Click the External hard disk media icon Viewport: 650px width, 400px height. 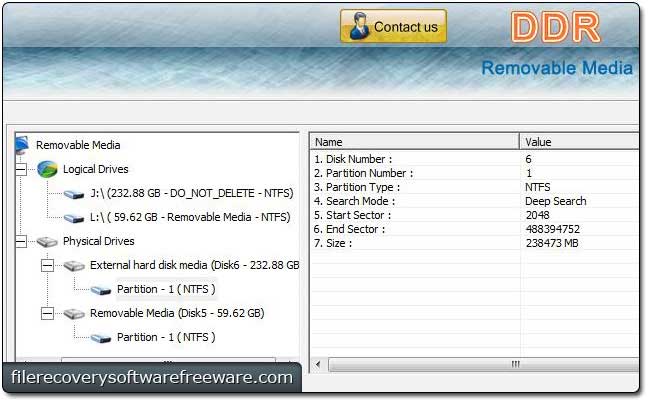(74, 266)
